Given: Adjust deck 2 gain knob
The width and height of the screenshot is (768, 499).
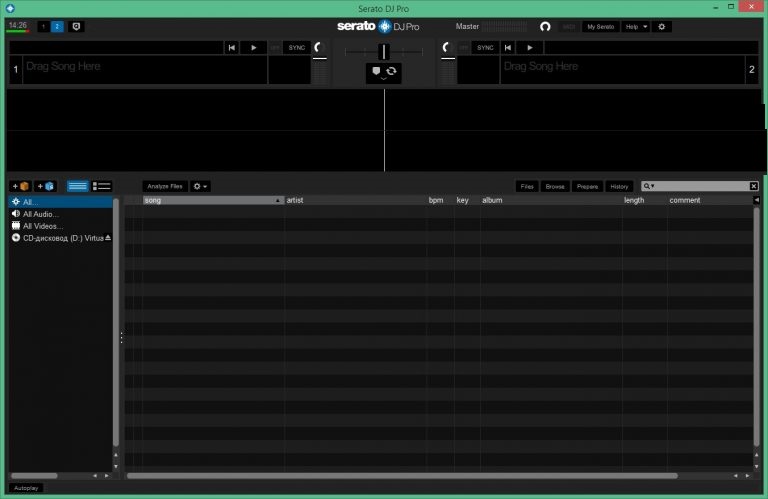Looking at the screenshot, I should (446, 48).
